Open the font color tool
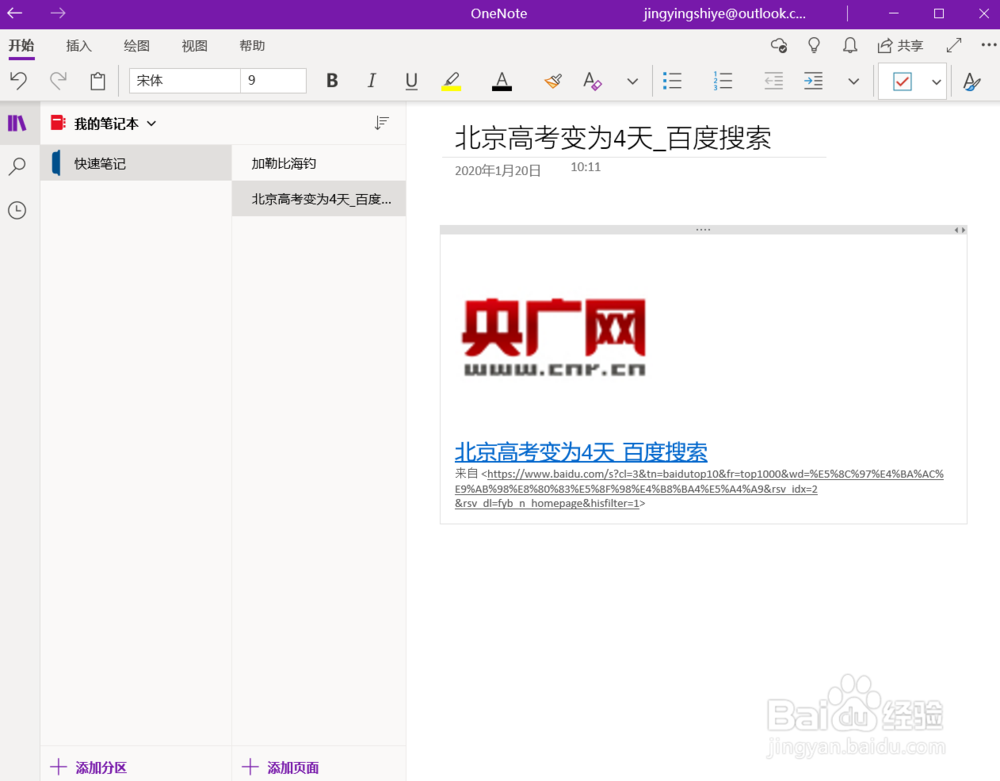The height and width of the screenshot is (781, 1000). (501, 81)
